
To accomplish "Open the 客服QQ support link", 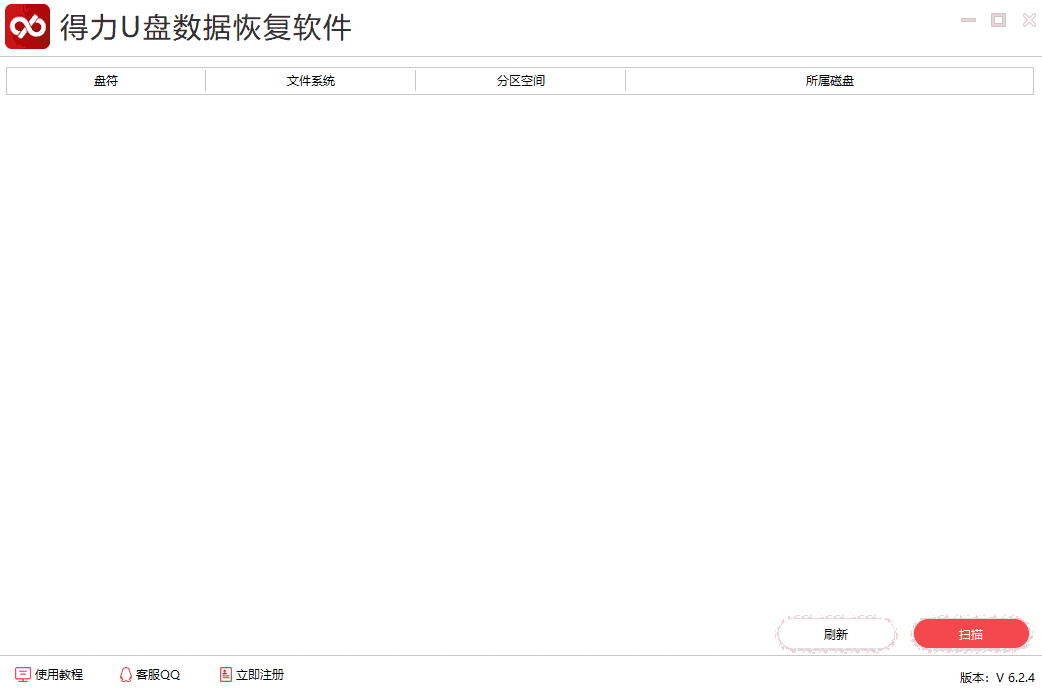I will click(157, 674).
